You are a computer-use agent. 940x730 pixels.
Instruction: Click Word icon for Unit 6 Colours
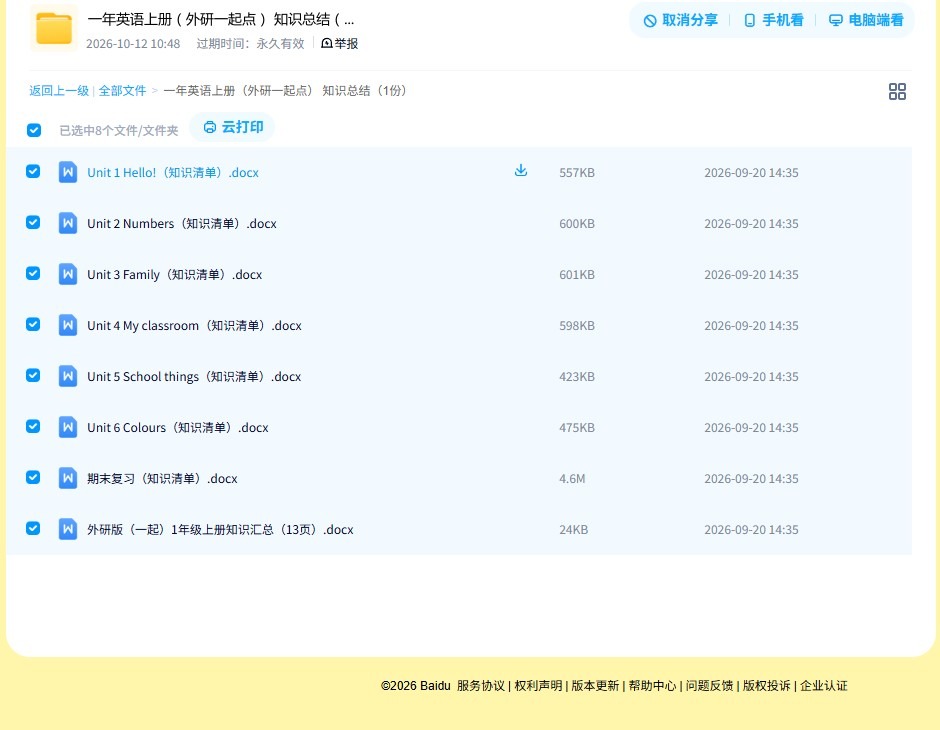click(x=68, y=427)
